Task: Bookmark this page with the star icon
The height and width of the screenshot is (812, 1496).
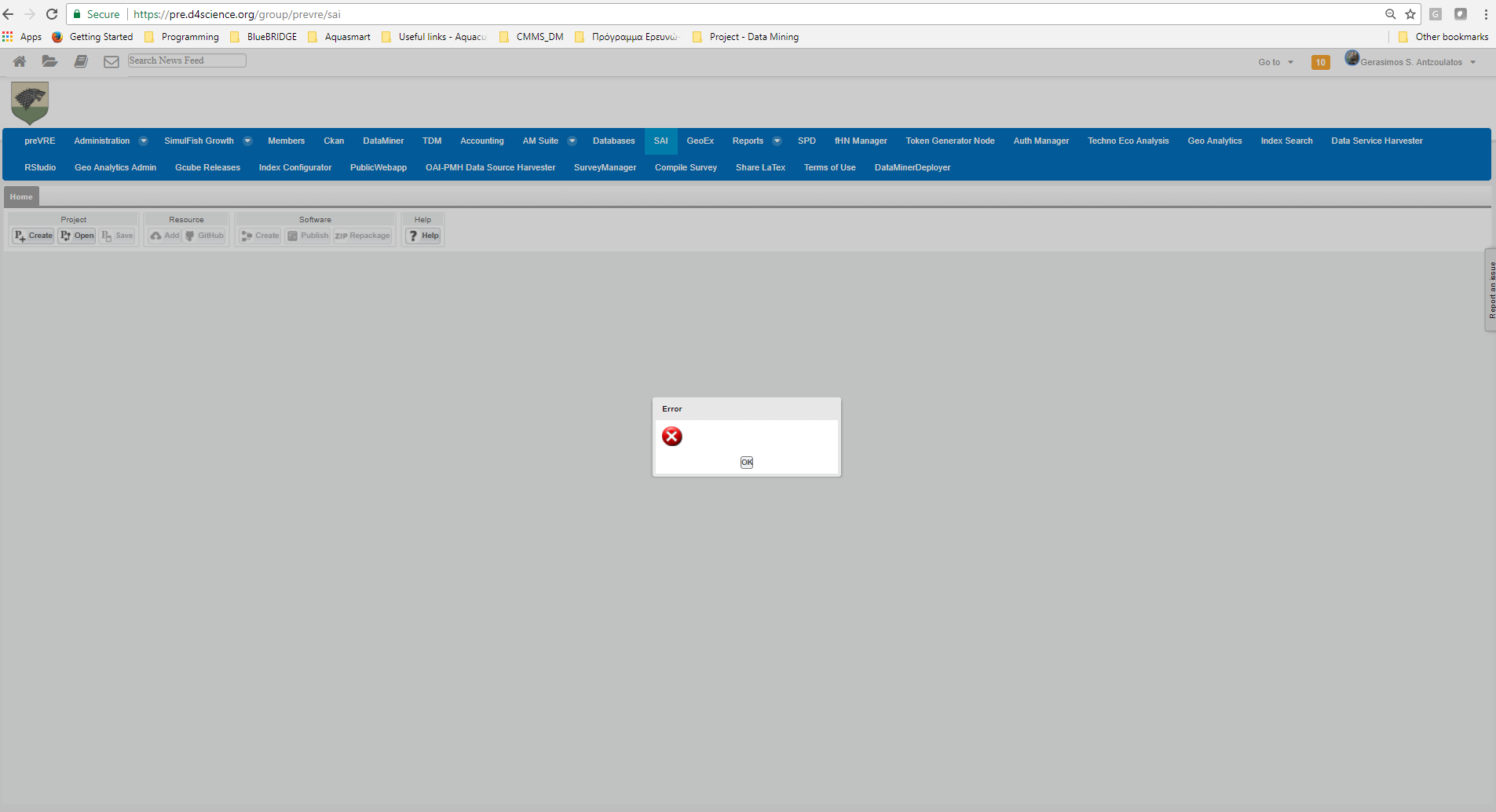Action: click(x=1410, y=14)
